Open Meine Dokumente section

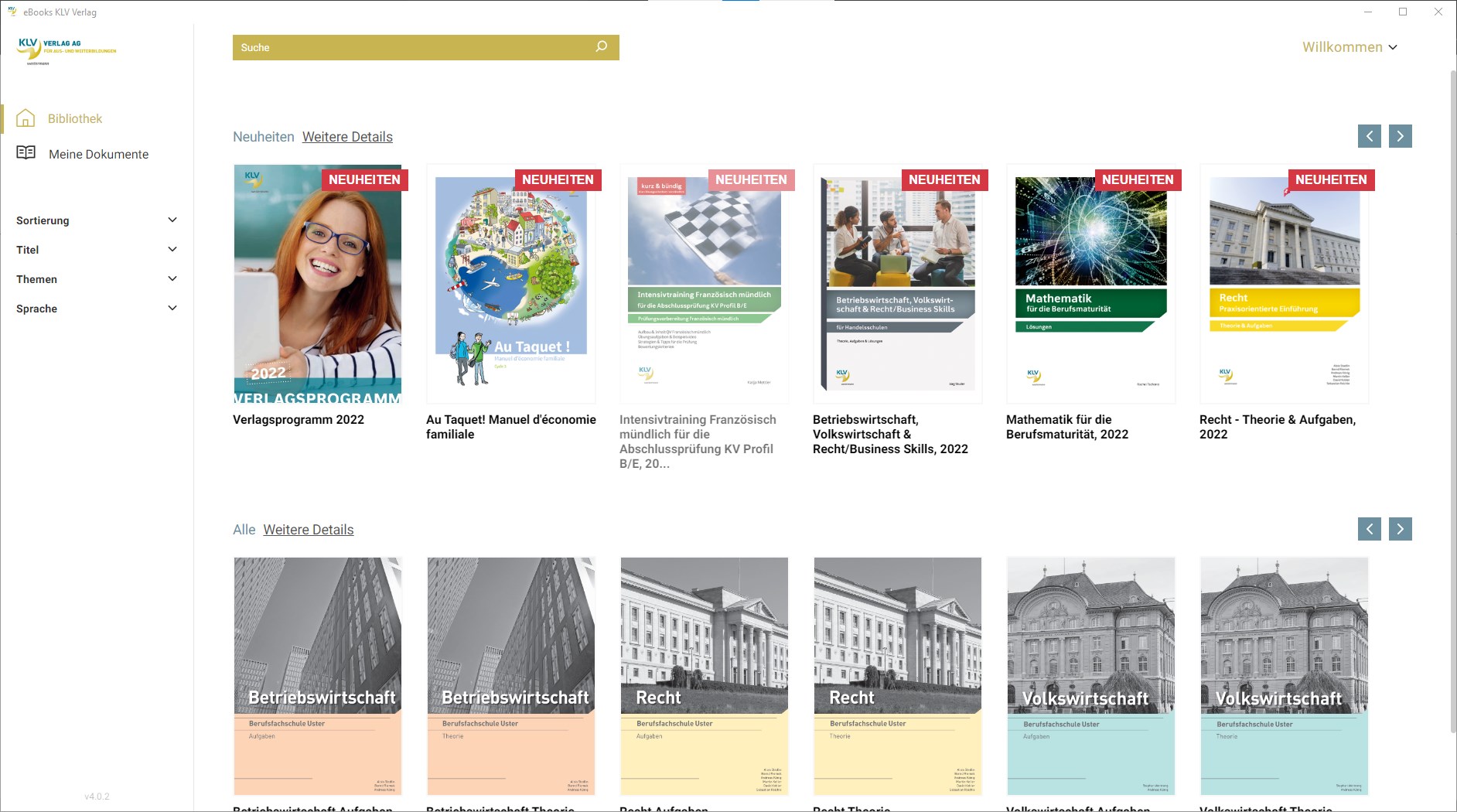98,154
